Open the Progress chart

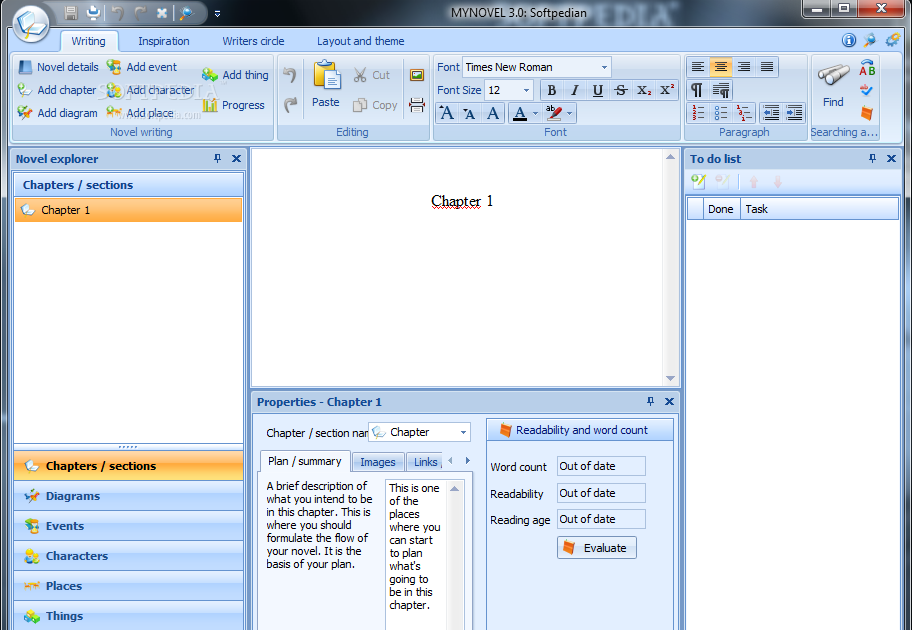[234, 105]
